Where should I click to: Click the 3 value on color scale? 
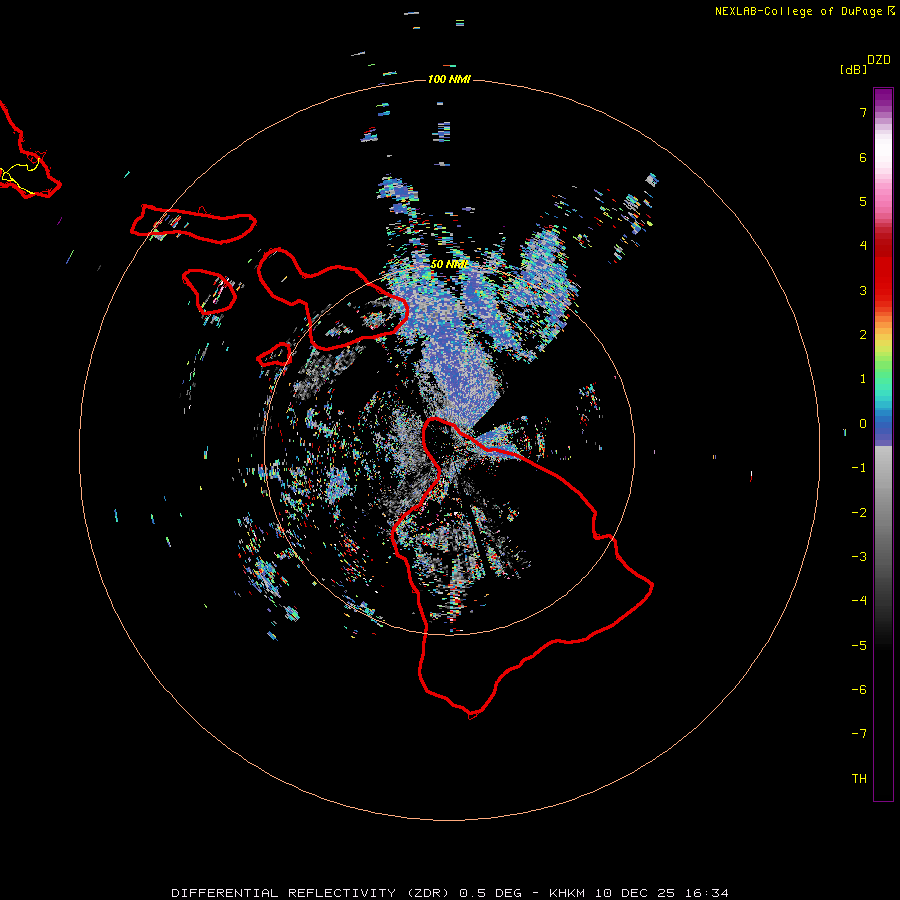(863, 290)
